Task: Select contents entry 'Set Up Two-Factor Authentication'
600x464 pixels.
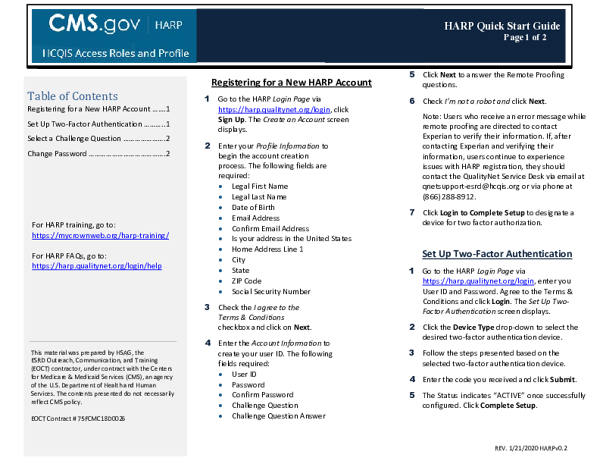Action: 98,124
